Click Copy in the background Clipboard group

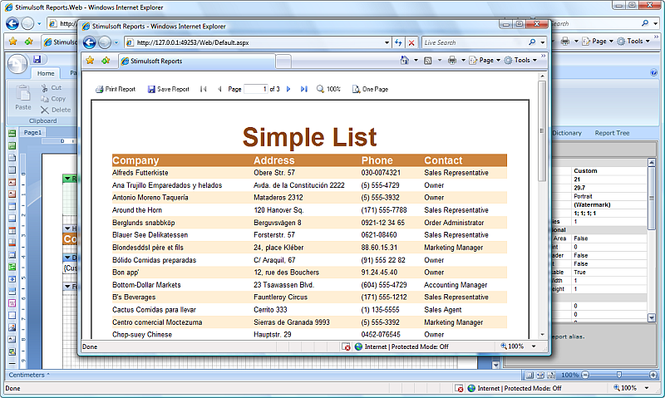click(53, 99)
